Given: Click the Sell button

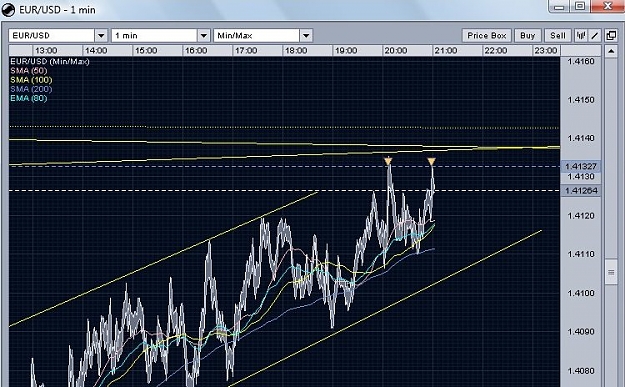Looking at the screenshot, I should pyautogui.click(x=558, y=35).
